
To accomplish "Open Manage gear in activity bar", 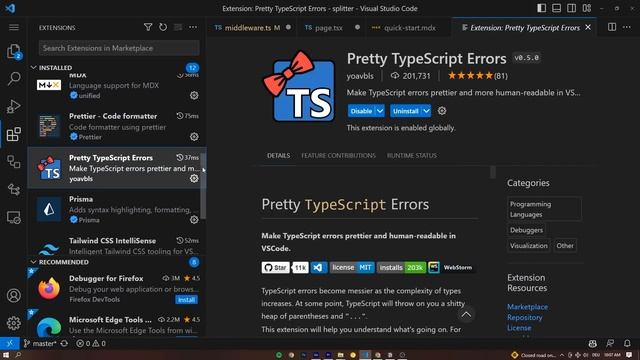I will [x=13, y=323].
